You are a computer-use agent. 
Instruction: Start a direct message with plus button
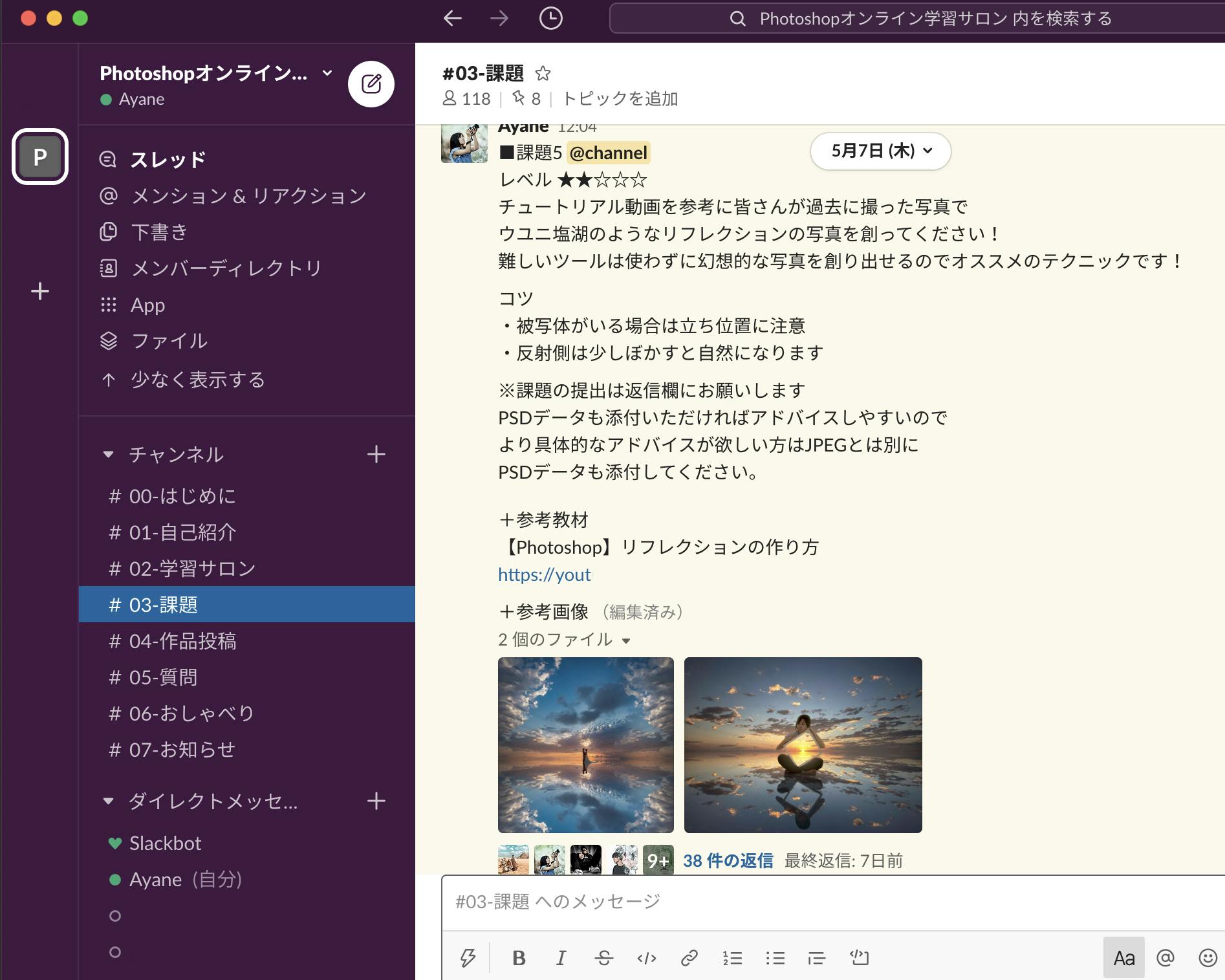[x=376, y=801]
